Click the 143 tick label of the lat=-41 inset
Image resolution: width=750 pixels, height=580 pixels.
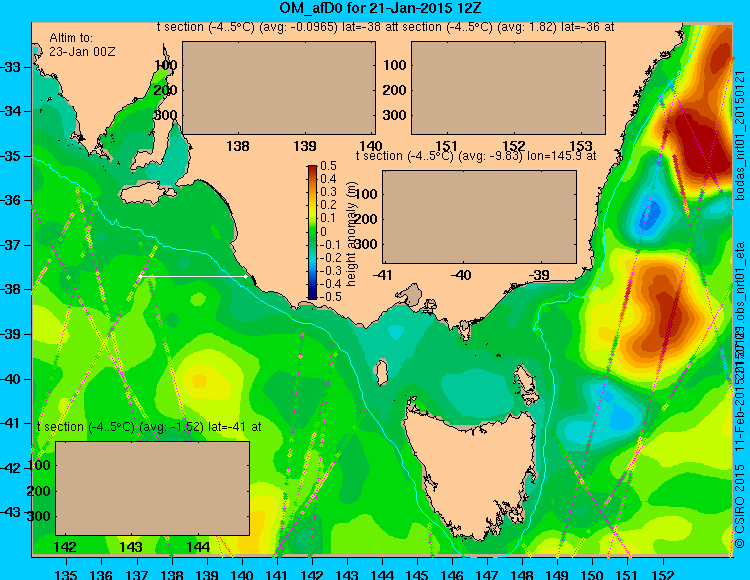(131, 547)
